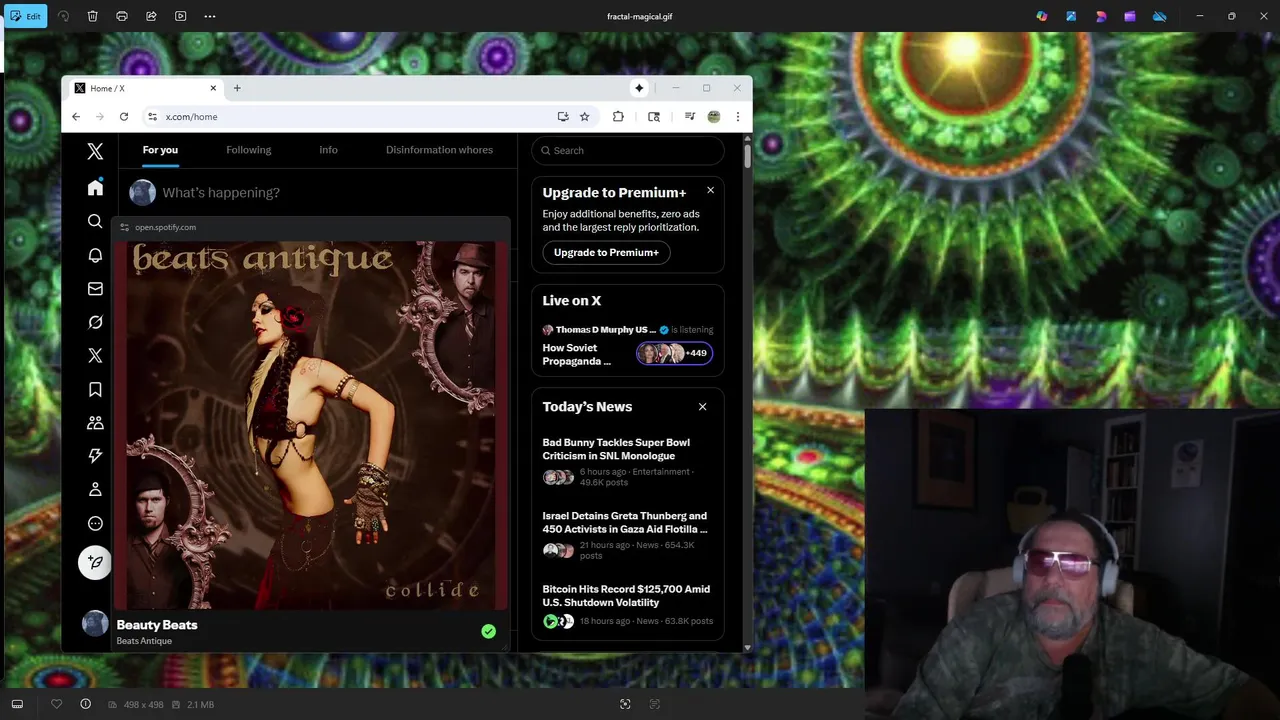Viewport: 1280px width, 720px height.
Task: Close the Today's News panel
Action: point(702,407)
